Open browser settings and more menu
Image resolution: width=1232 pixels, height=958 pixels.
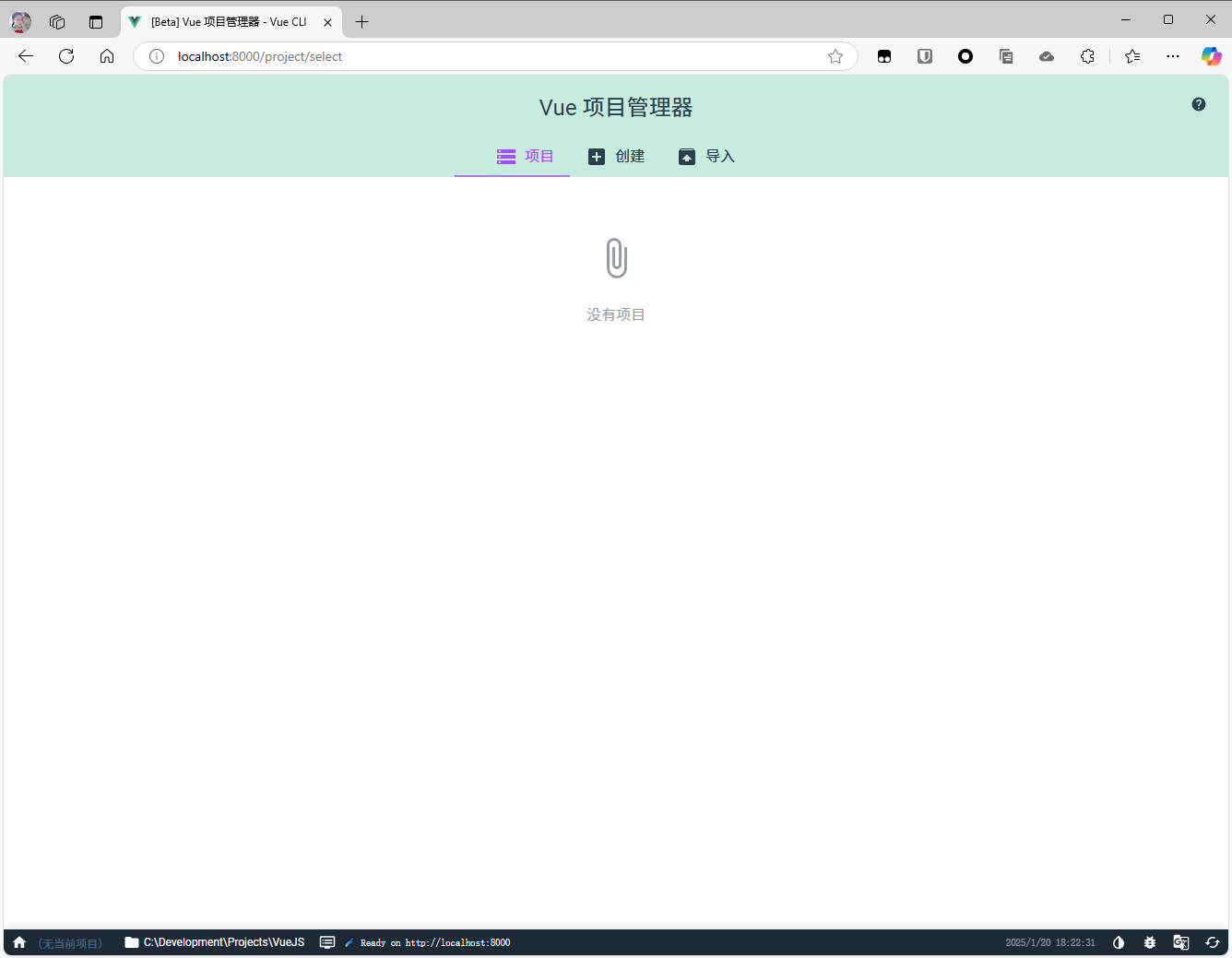tap(1173, 56)
